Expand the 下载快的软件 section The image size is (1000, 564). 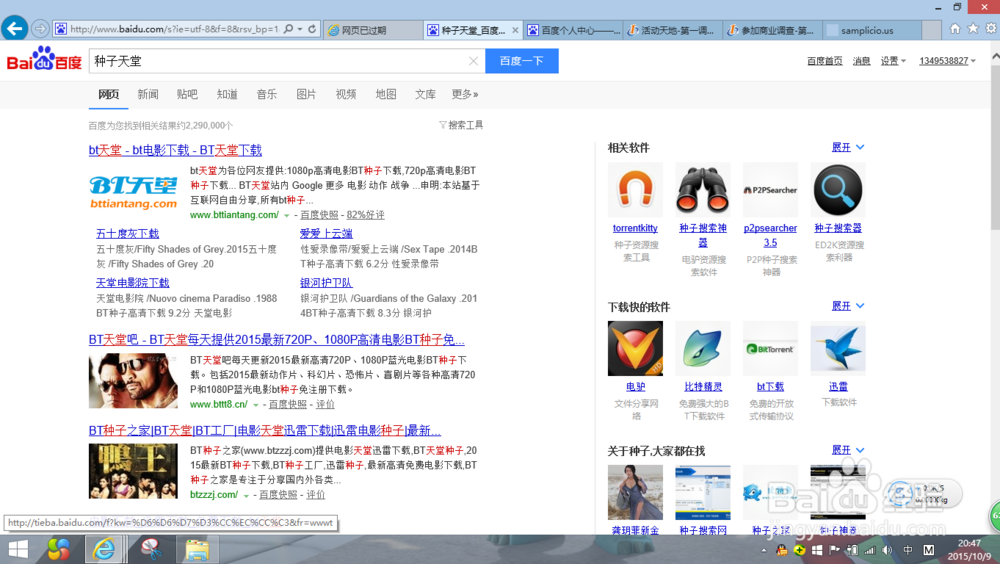848,306
